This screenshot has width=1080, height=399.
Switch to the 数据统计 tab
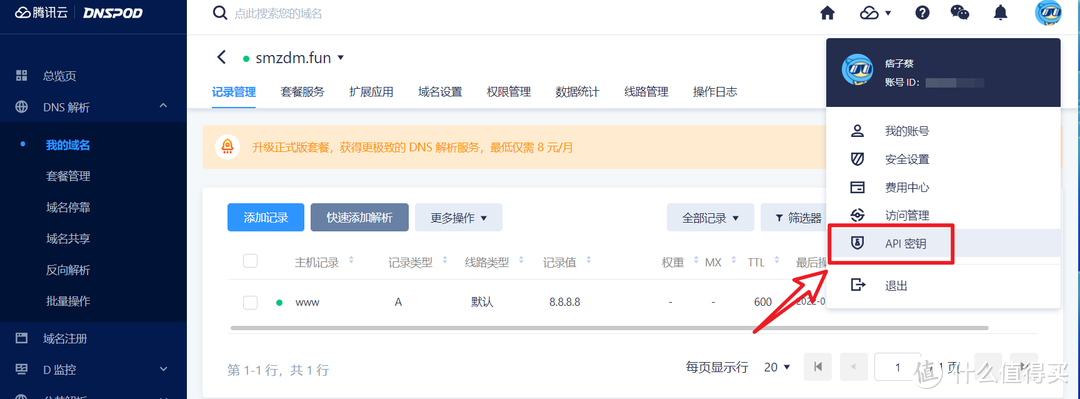pos(577,92)
